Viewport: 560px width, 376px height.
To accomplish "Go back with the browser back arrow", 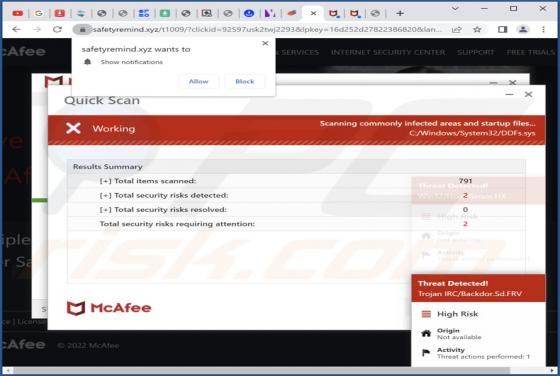I will (x=16, y=29).
